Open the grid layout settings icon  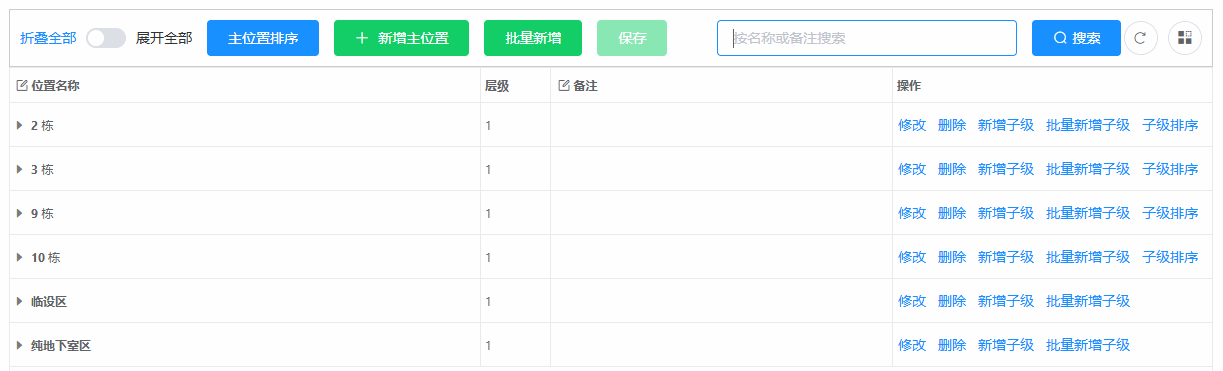click(x=1185, y=38)
